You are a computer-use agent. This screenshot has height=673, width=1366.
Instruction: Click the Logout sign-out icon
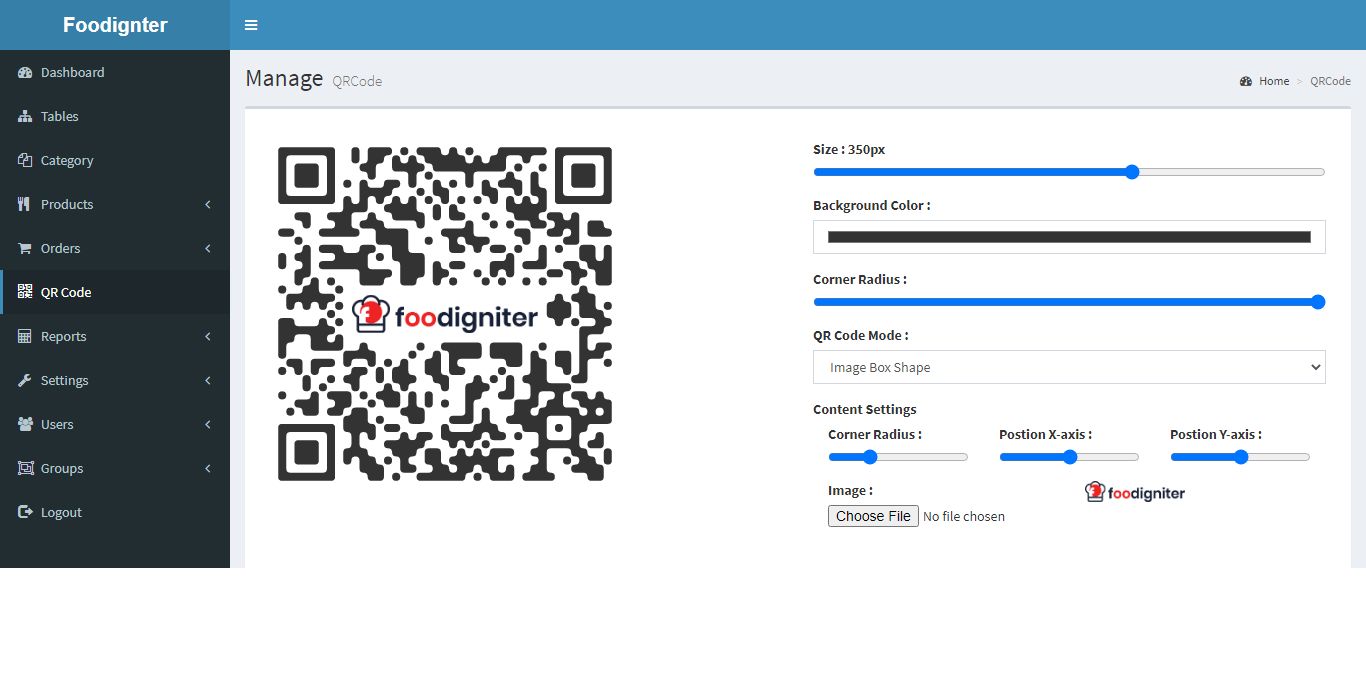pyautogui.click(x=25, y=512)
